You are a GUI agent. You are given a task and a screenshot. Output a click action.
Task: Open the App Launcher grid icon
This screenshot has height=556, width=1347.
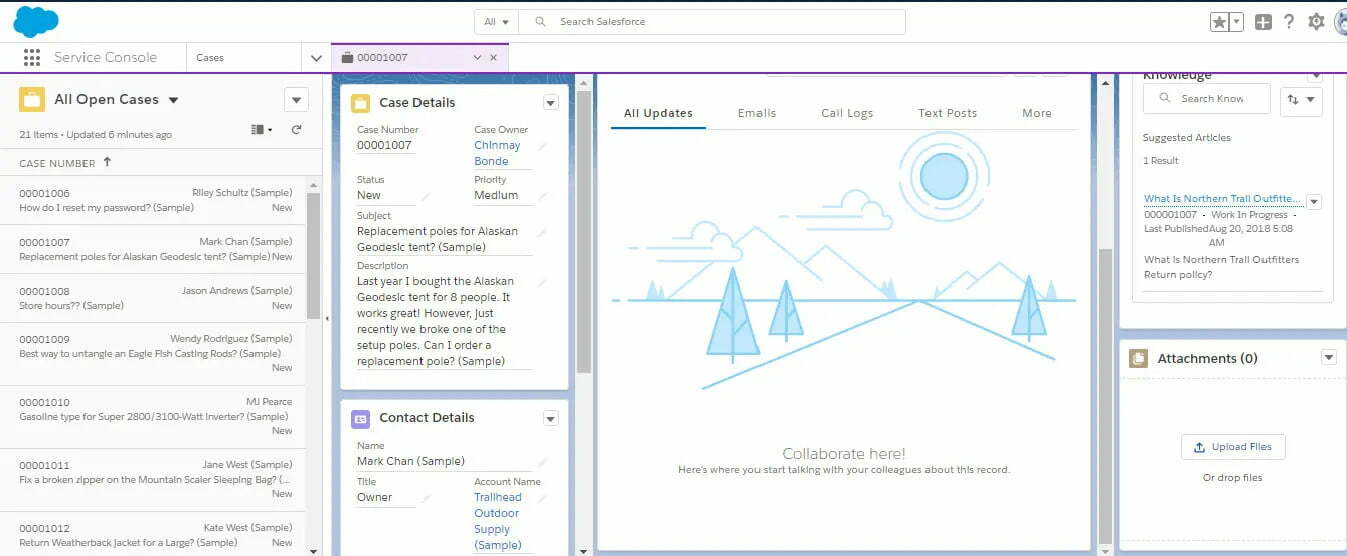pos(31,58)
